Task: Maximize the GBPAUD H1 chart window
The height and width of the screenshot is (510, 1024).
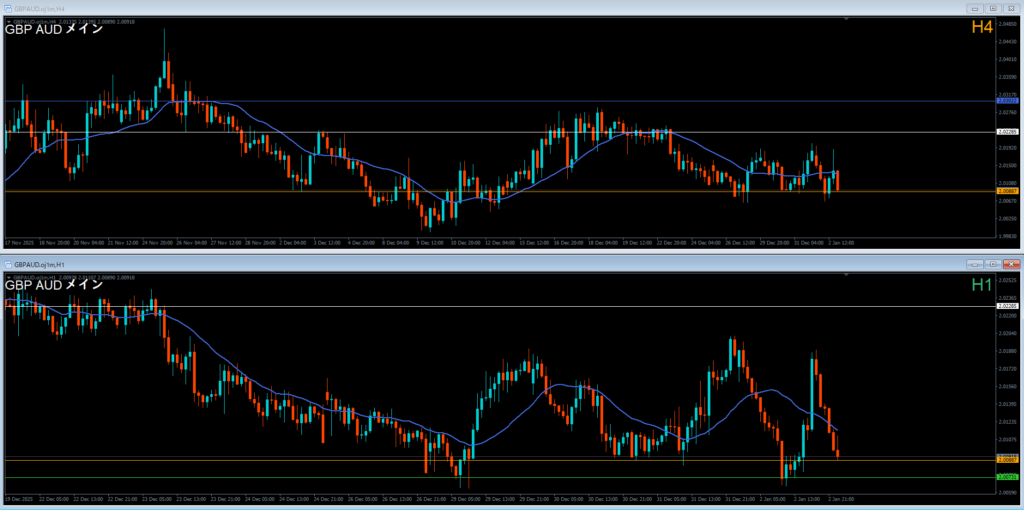Action: coord(991,264)
